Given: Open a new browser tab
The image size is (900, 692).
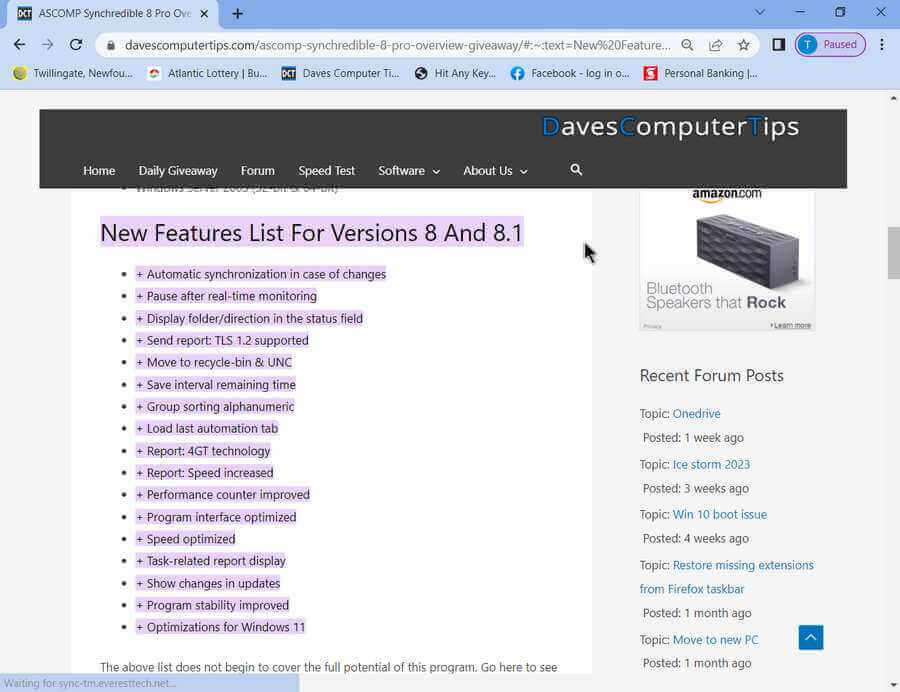Looking at the screenshot, I should [237, 14].
